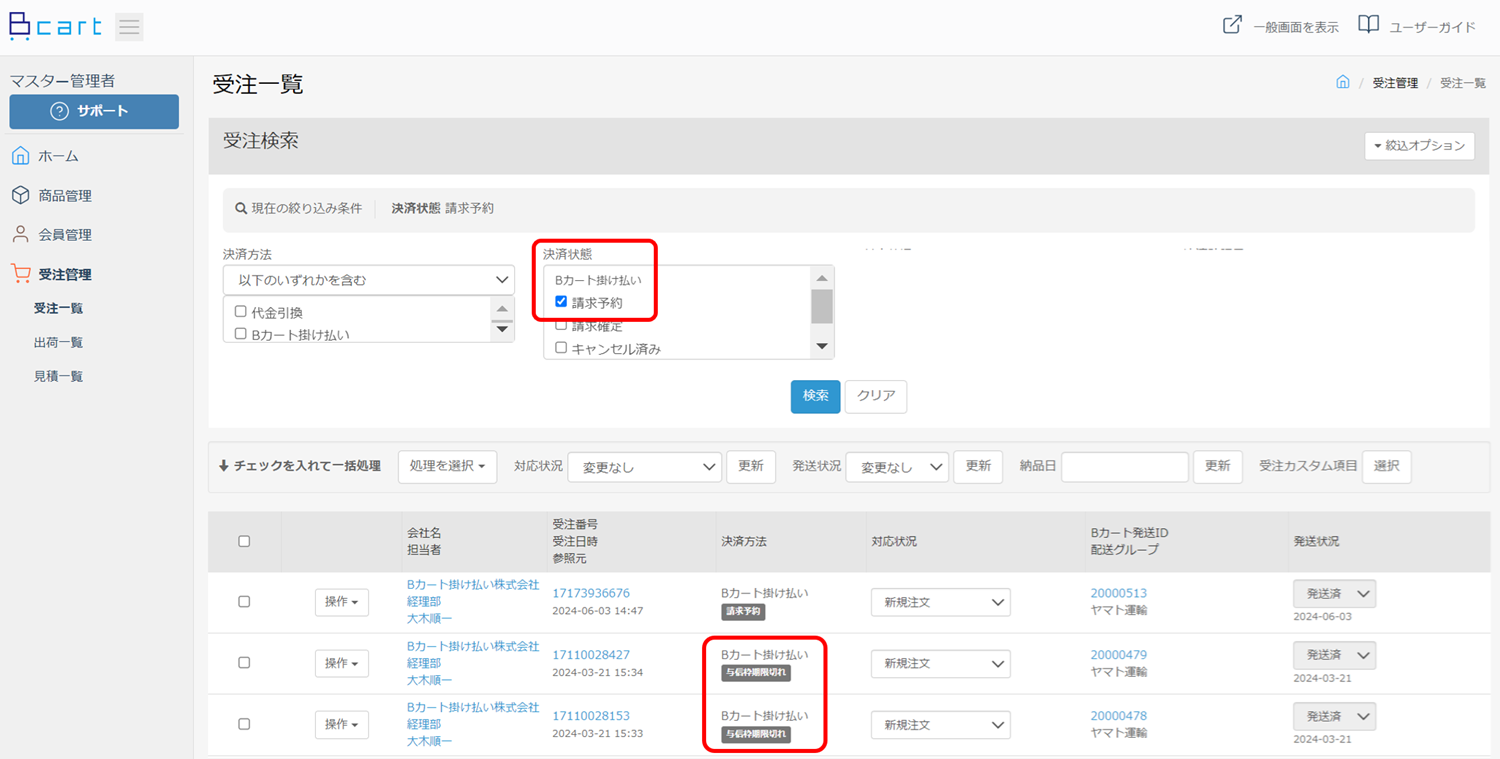Open shipment ID 20000478 link

(1119, 716)
